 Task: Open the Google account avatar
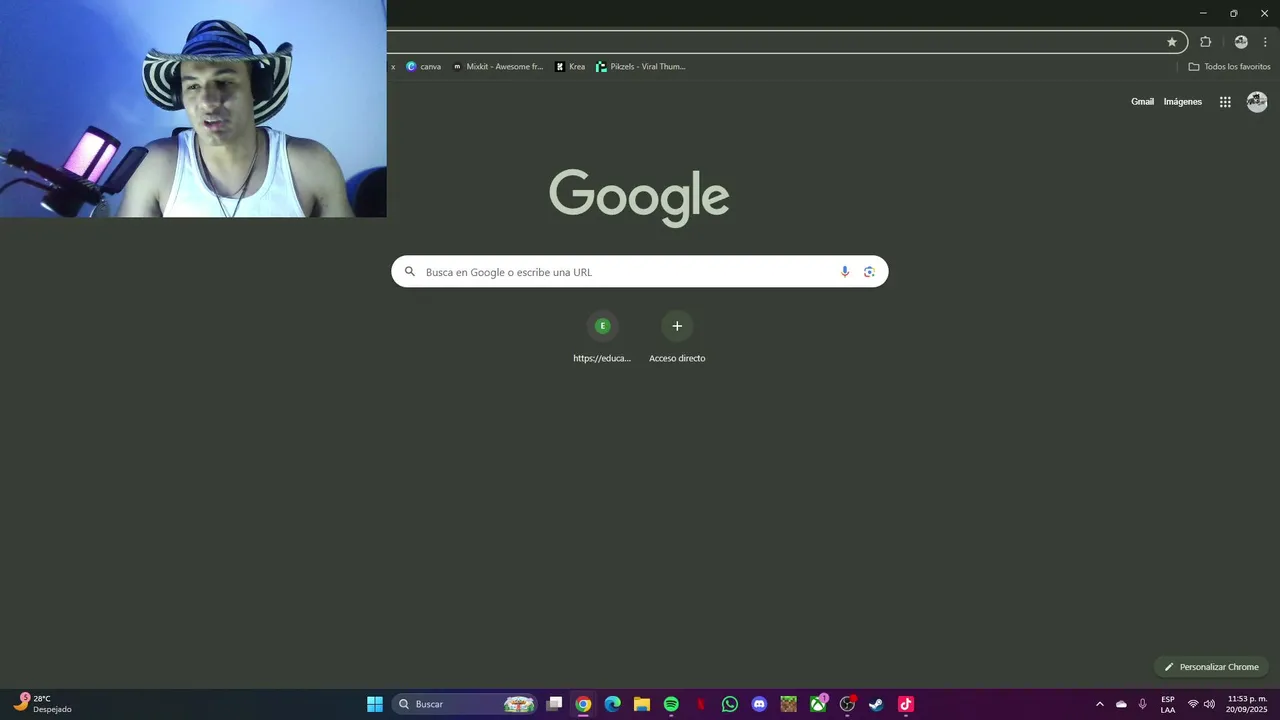1257,102
